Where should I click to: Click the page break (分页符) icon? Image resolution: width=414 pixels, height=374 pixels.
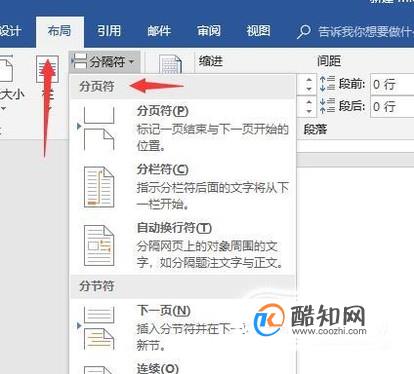coord(99,128)
